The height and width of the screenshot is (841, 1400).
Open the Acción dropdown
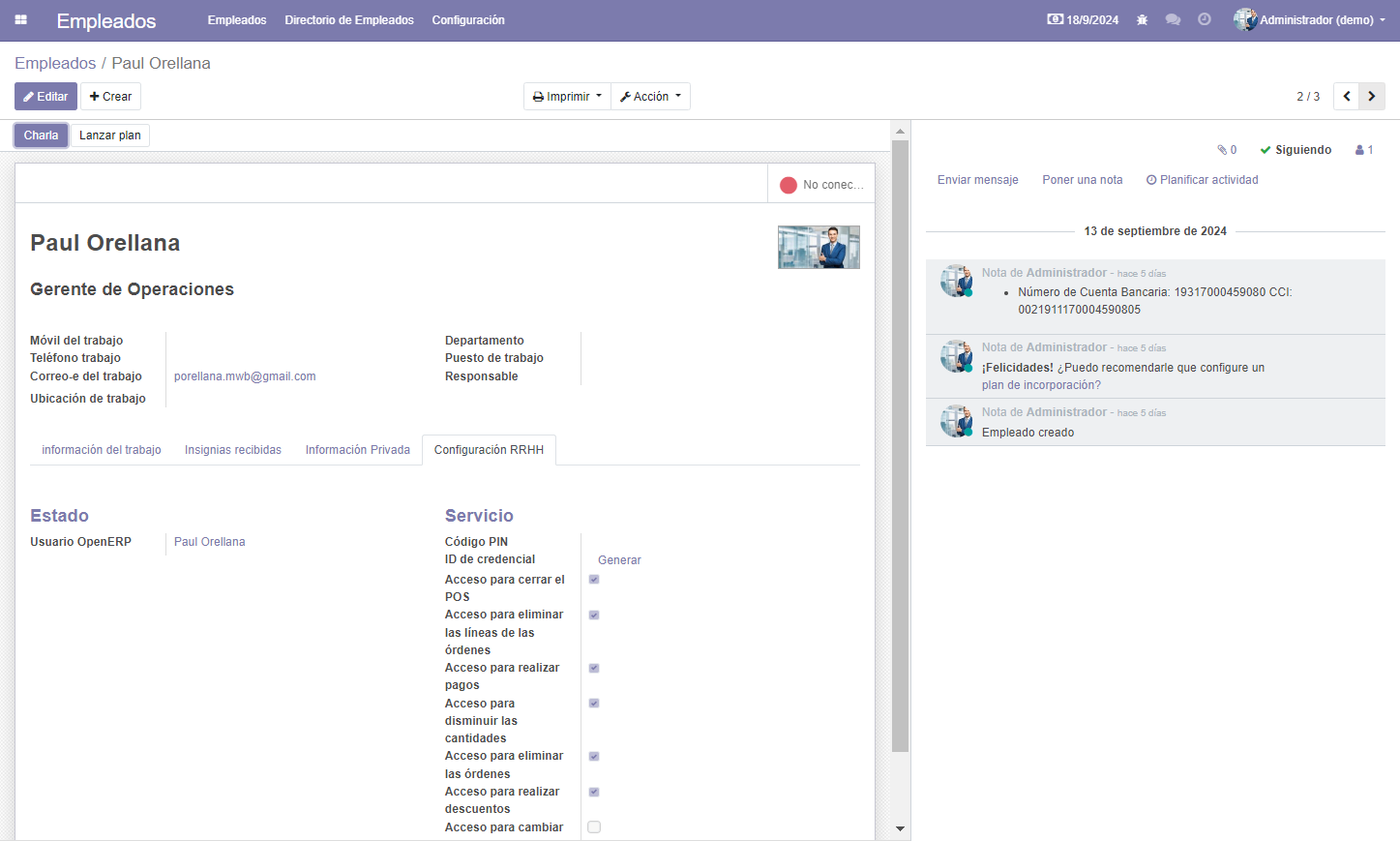click(x=650, y=96)
